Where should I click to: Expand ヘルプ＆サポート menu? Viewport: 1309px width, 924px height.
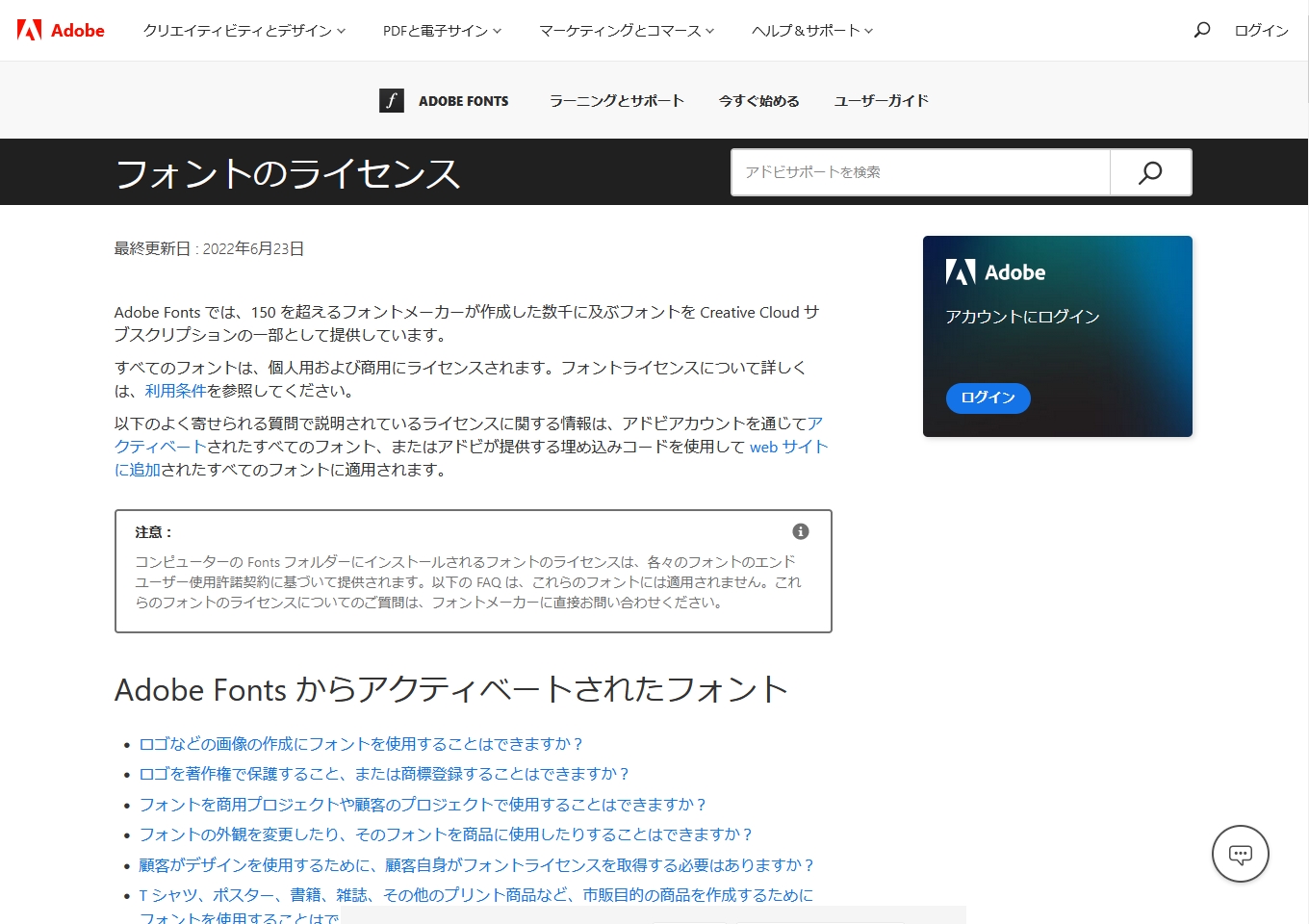(812, 31)
